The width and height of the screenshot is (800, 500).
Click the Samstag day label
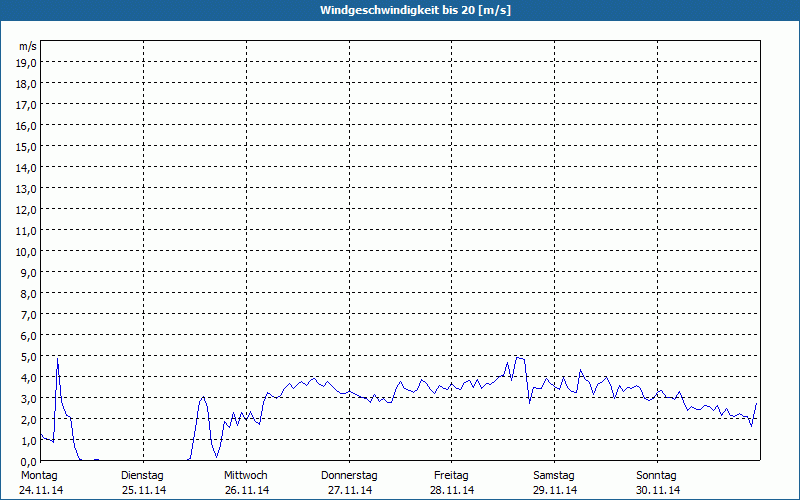(x=555, y=475)
